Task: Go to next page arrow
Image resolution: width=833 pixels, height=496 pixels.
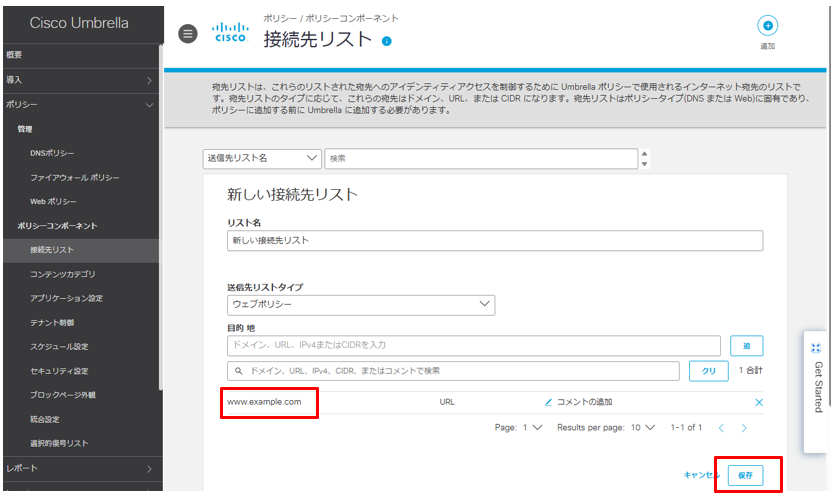Action: [x=744, y=428]
